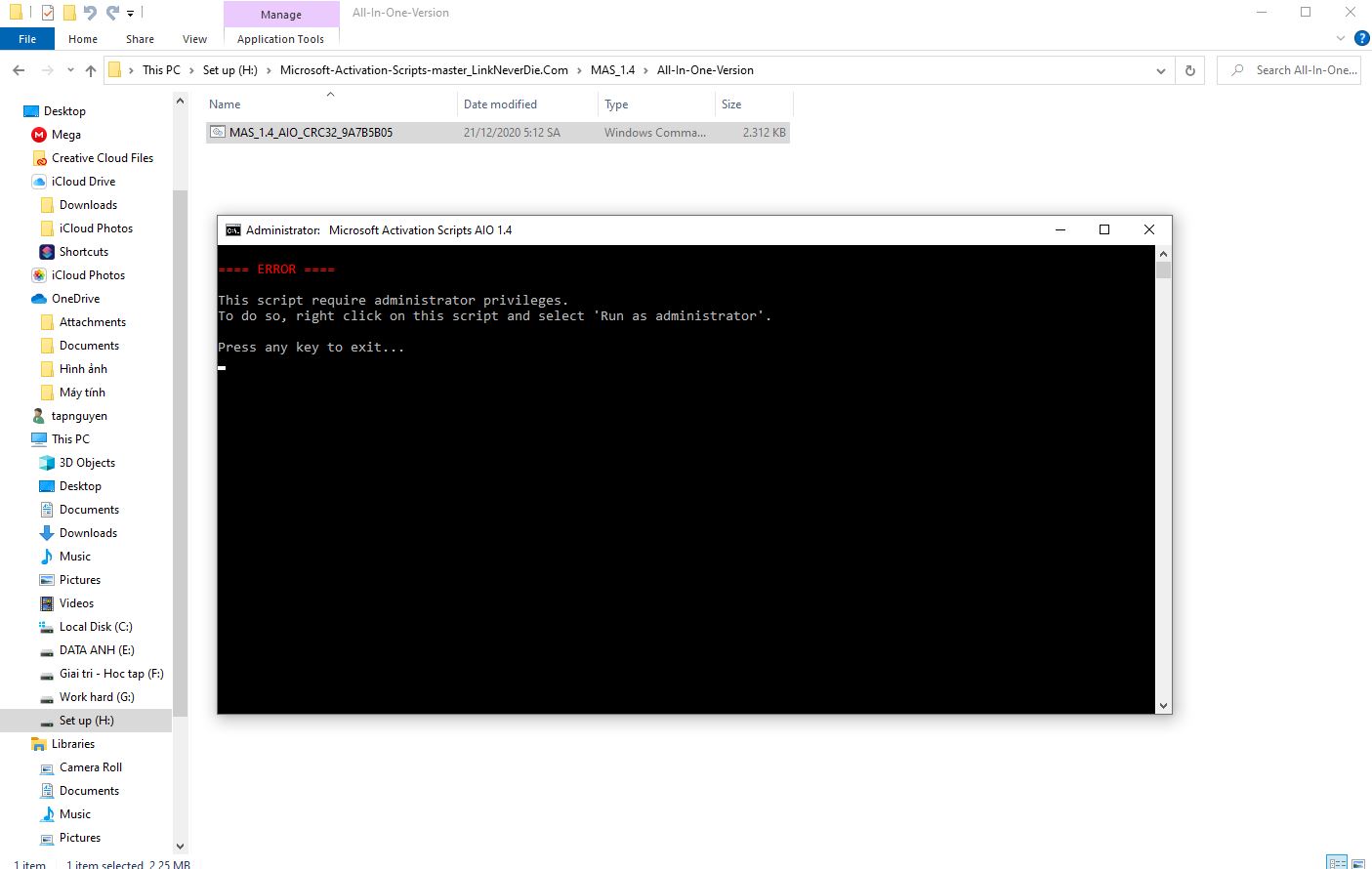Switch to Application Tools tab
Screen dimensions: 1372x869
tap(280, 39)
